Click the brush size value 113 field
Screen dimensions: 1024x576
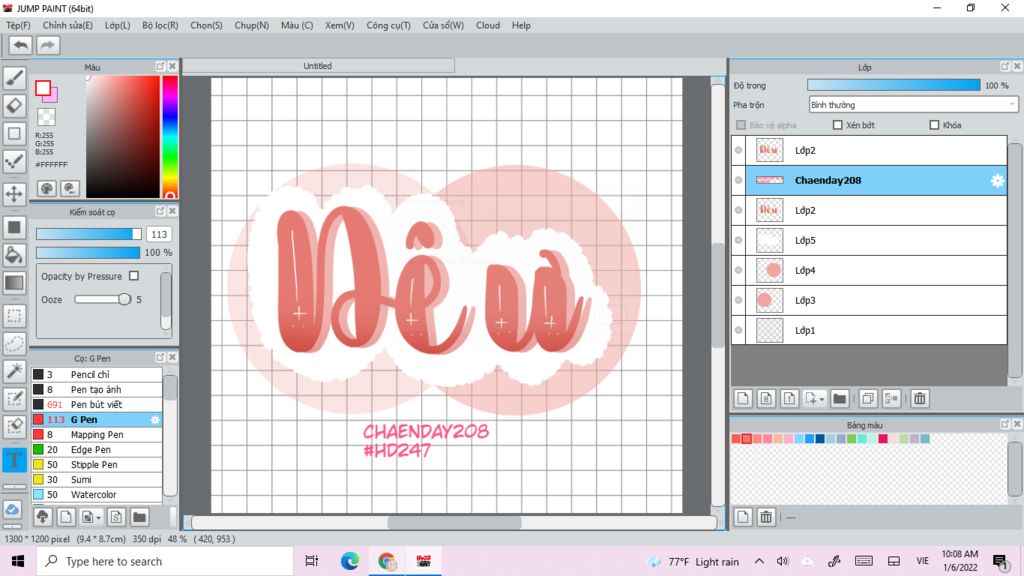click(159, 234)
